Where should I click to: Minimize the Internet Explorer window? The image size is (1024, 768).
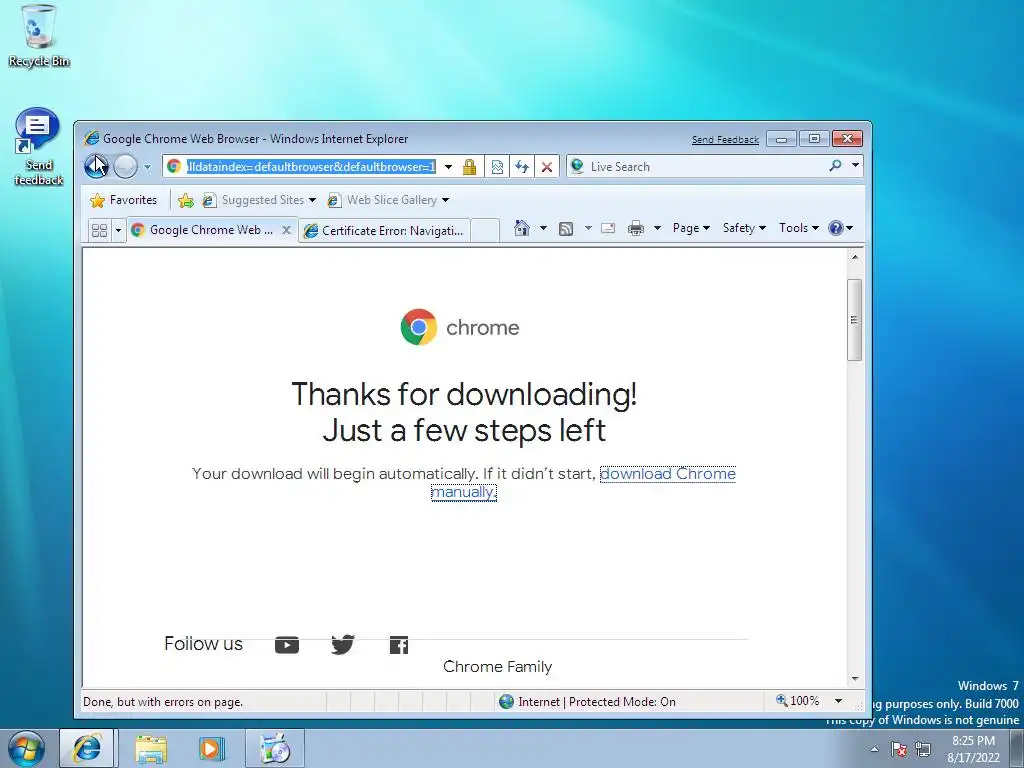[x=781, y=138]
